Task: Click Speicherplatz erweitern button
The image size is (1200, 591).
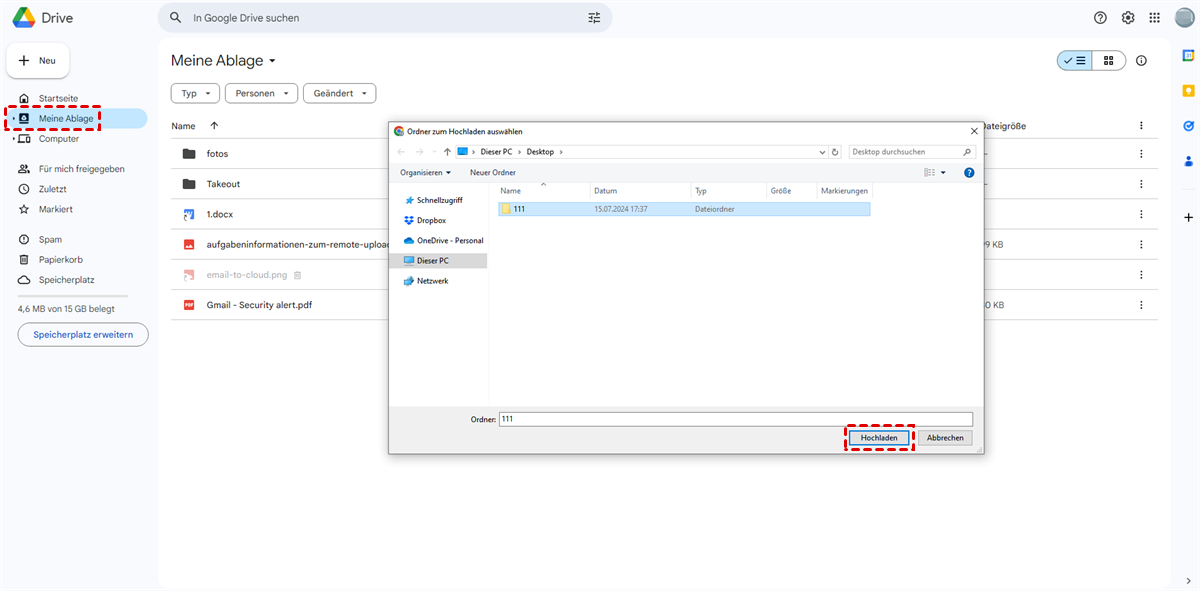Action: [83, 334]
